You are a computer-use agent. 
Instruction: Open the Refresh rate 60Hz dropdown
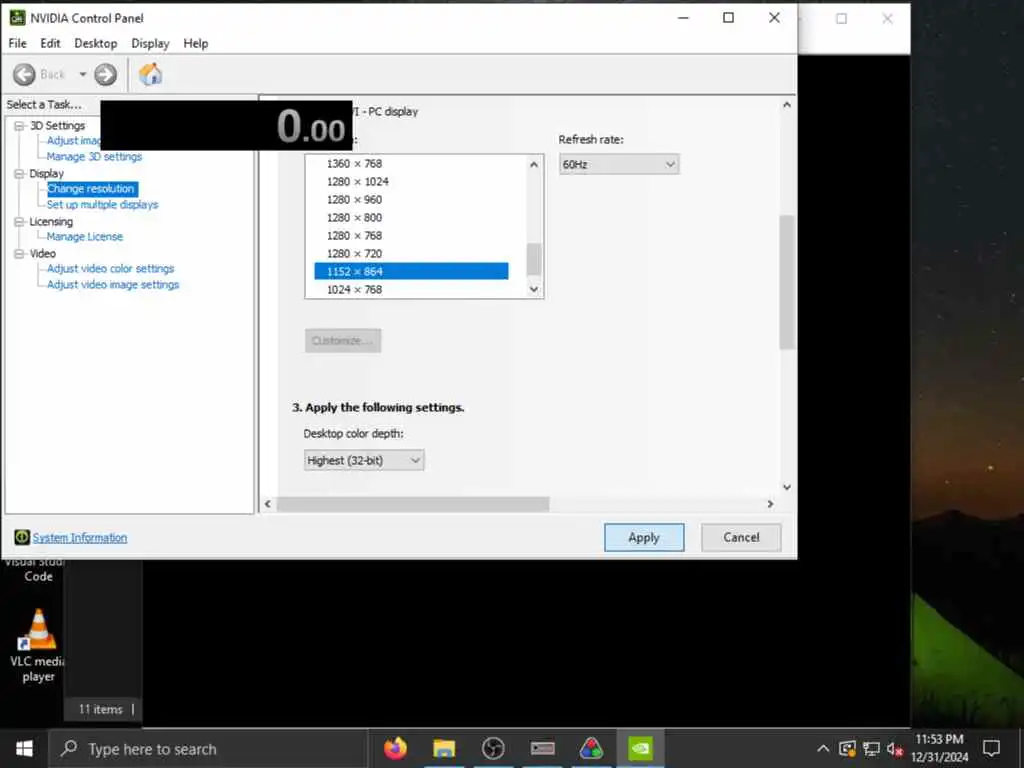coord(619,165)
